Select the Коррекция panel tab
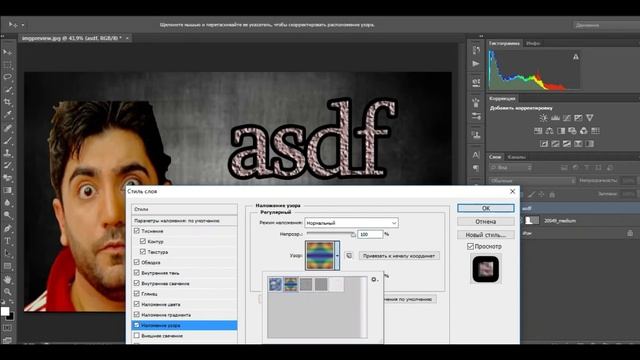 click(x=502, y=98)
